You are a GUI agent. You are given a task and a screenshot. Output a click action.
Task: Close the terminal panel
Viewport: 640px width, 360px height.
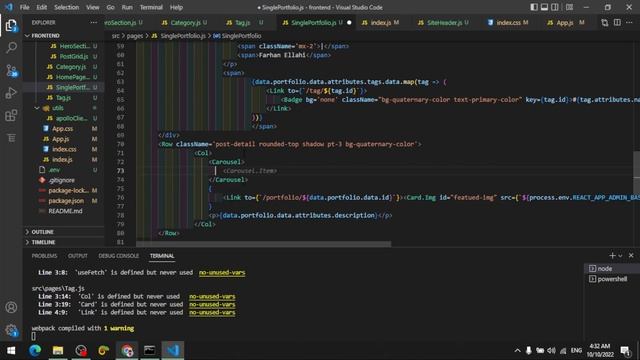coord(631,256)
